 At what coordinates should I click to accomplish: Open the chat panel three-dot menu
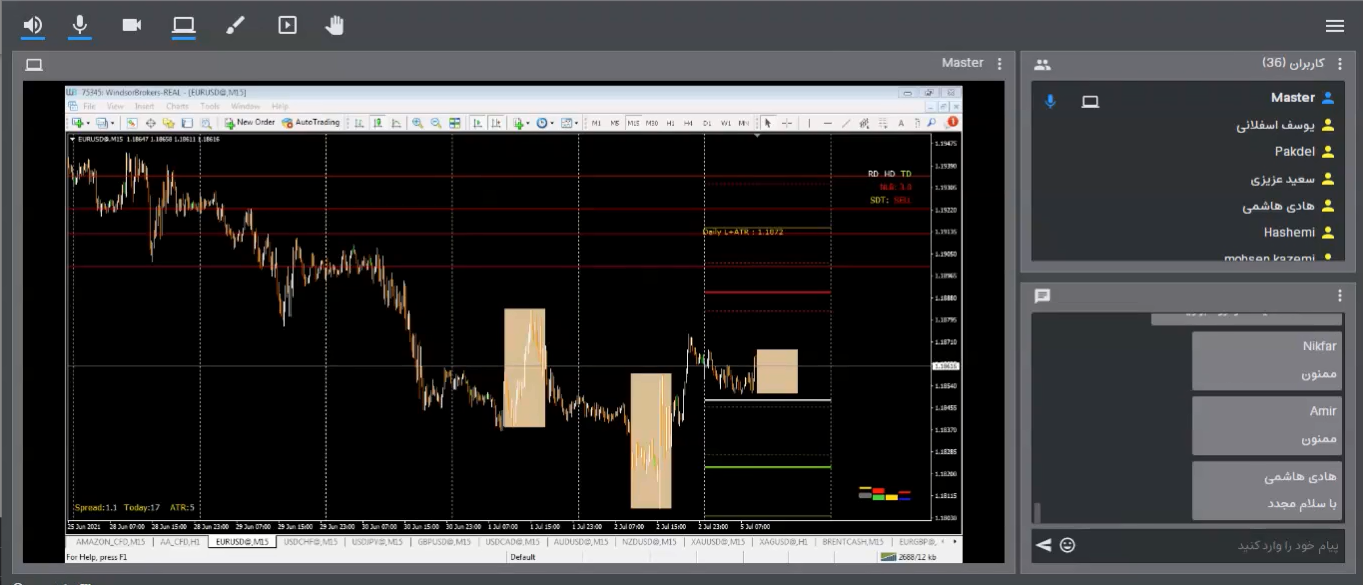1340,296
